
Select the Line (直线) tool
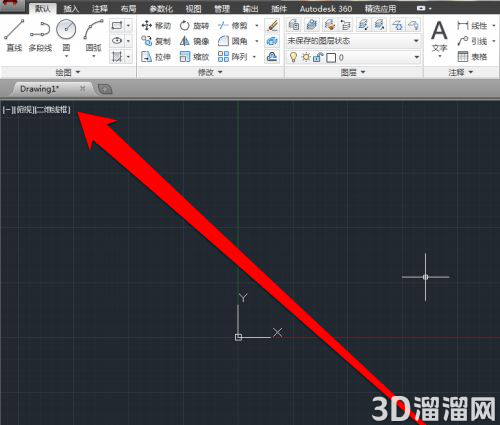tap(14, 35)
